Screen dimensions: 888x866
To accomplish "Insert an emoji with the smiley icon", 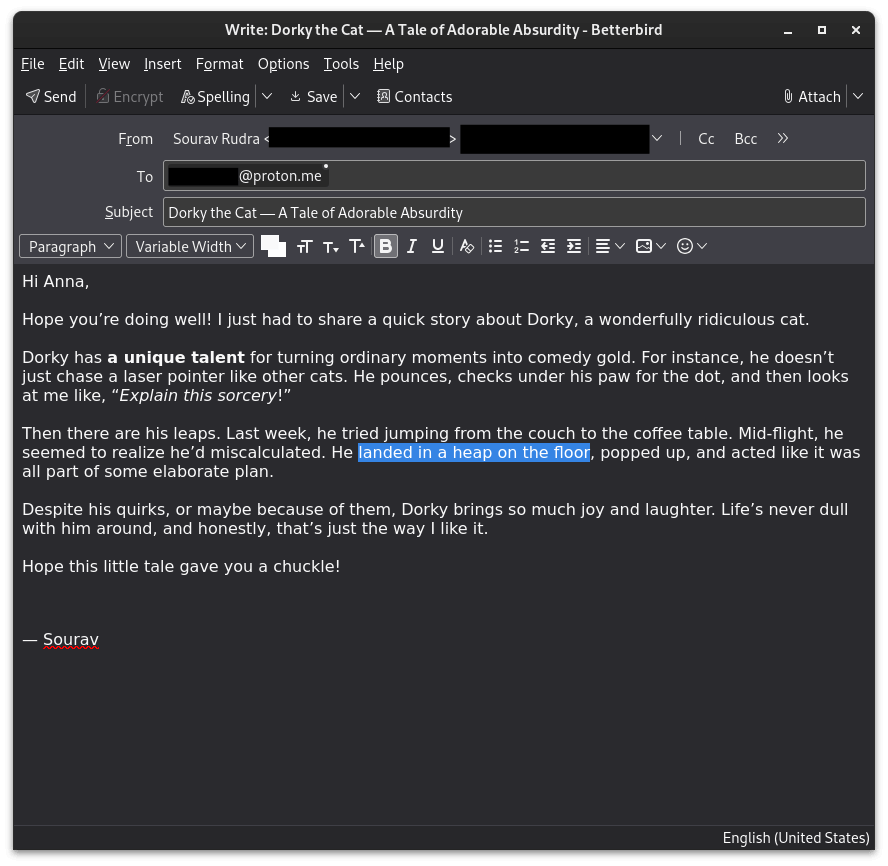I will pyautogui.click(x=687, y=245).
